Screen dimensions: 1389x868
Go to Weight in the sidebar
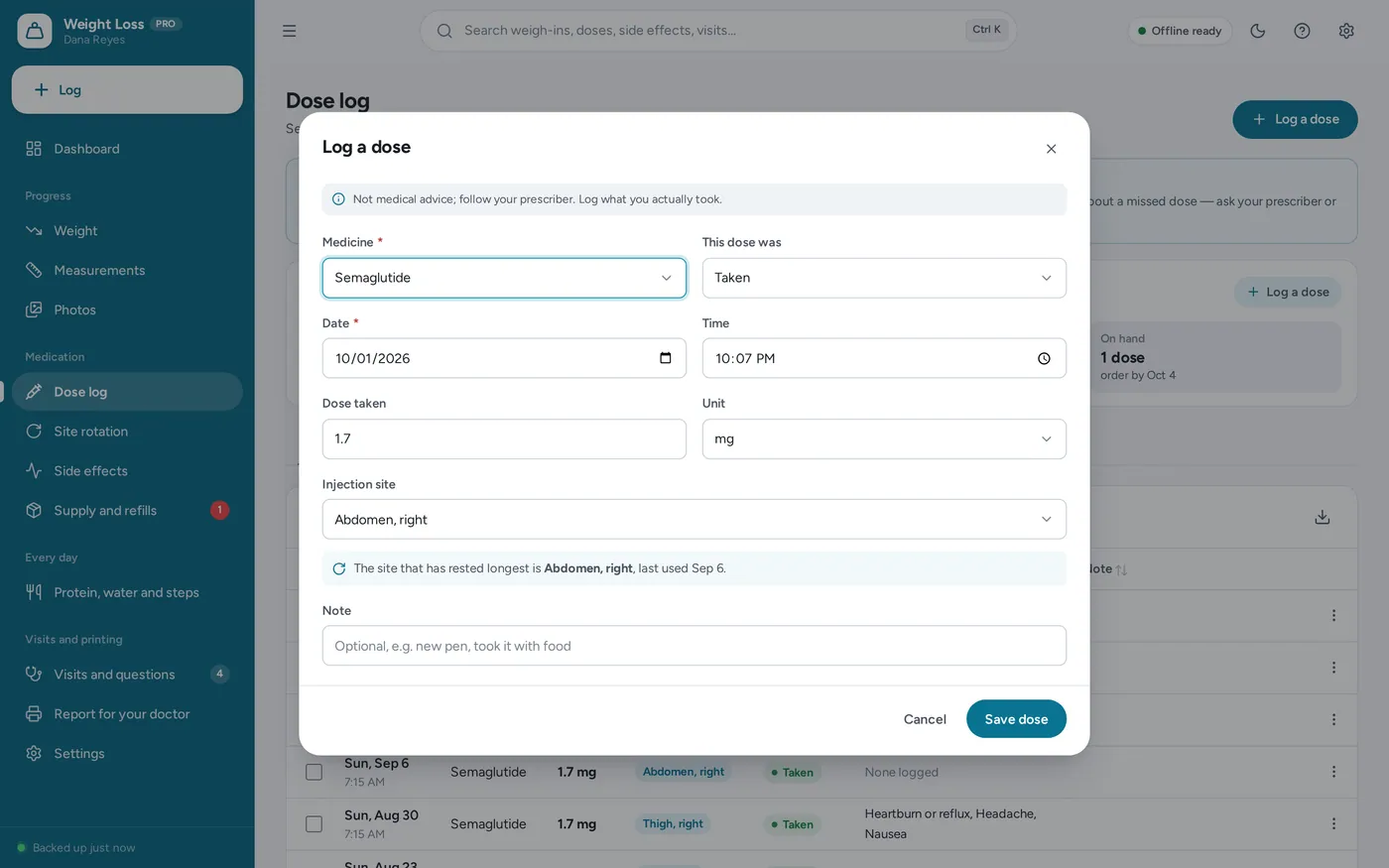click(x=127, y=231)
